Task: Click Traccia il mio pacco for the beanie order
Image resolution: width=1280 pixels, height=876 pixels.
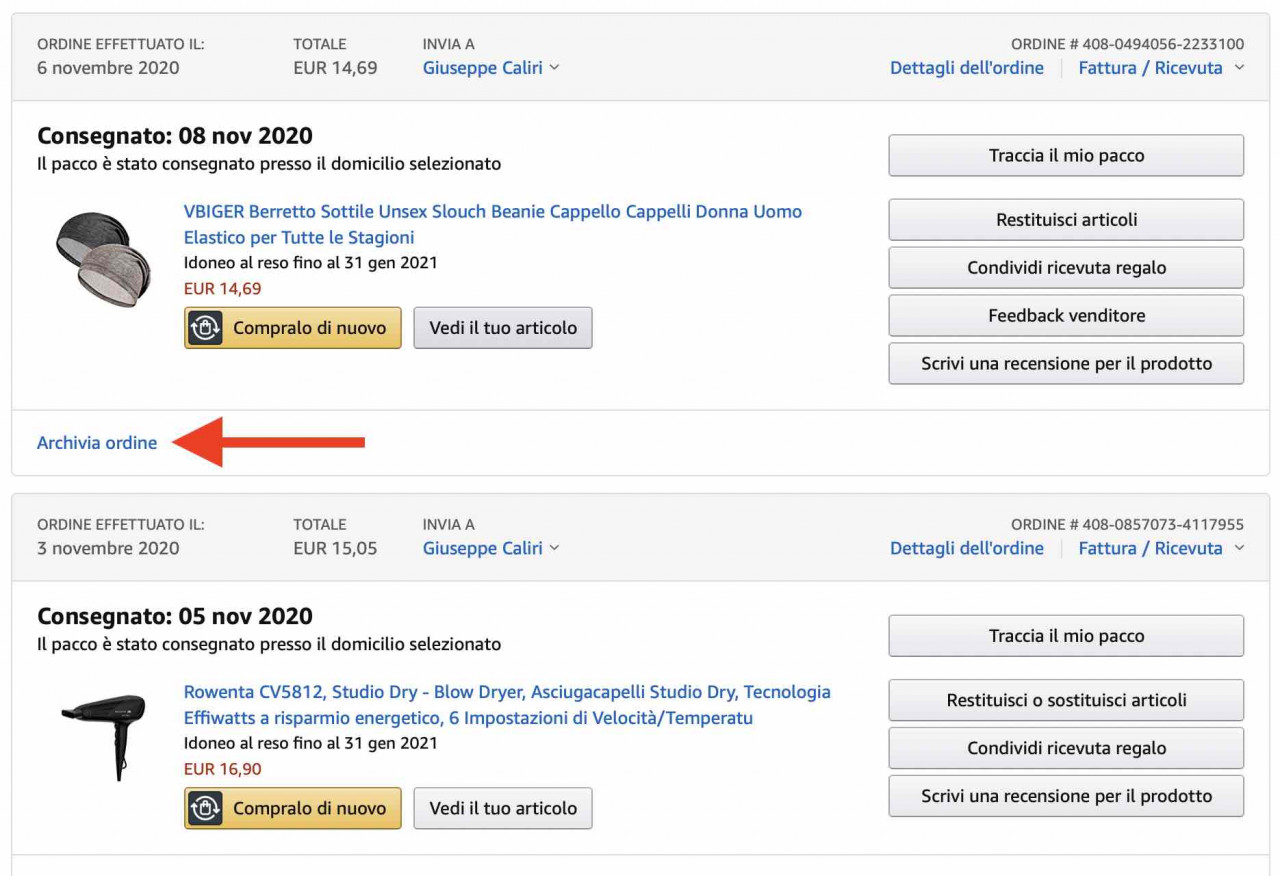Action: coord(1066,155)
